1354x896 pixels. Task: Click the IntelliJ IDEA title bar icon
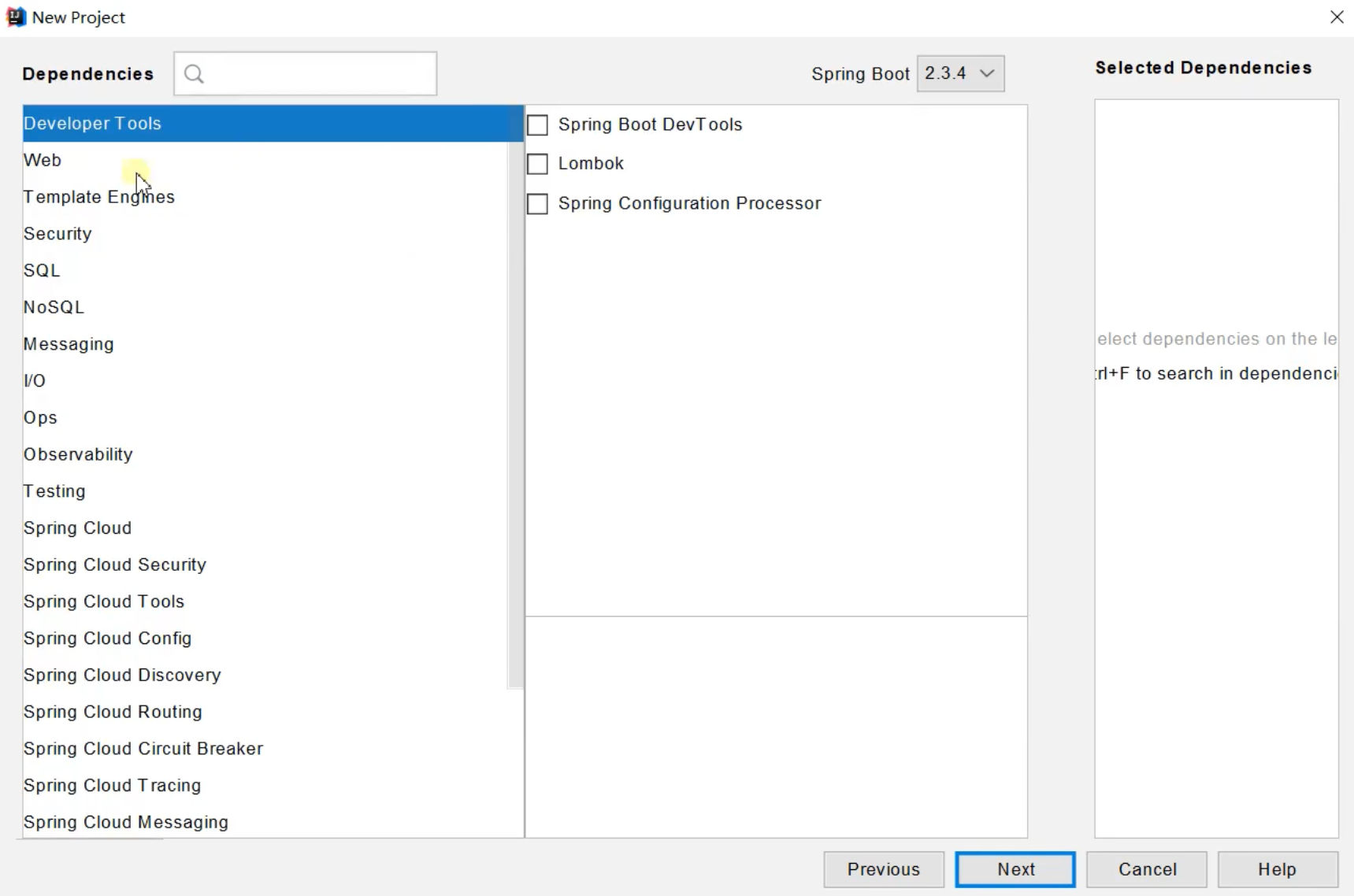tap(16, 16)
